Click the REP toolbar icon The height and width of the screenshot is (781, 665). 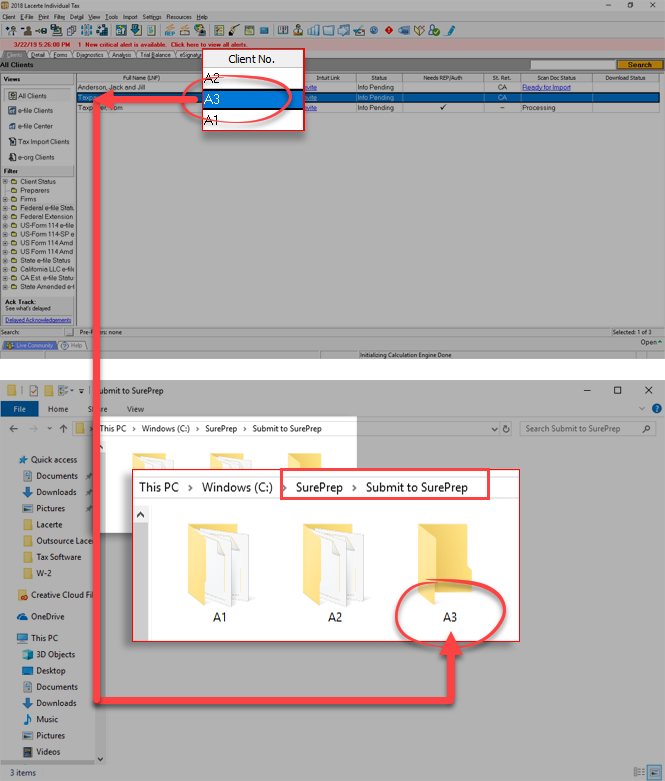tap(169, 30)
